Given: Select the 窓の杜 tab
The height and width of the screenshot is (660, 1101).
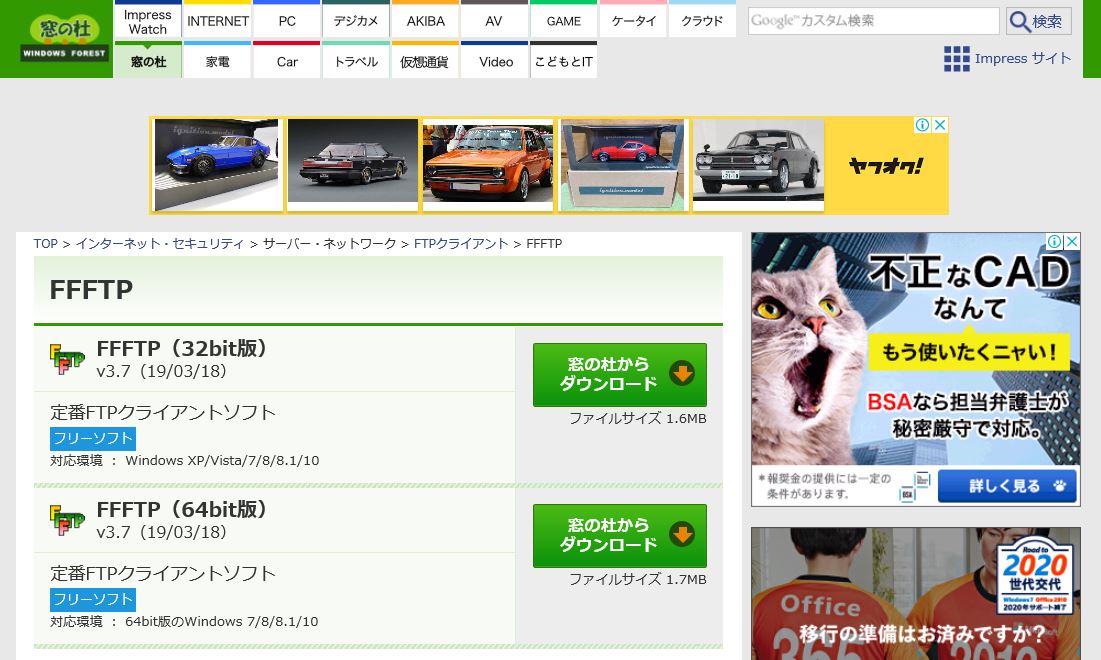Looking at the screenshot, I should coord(147,61).
